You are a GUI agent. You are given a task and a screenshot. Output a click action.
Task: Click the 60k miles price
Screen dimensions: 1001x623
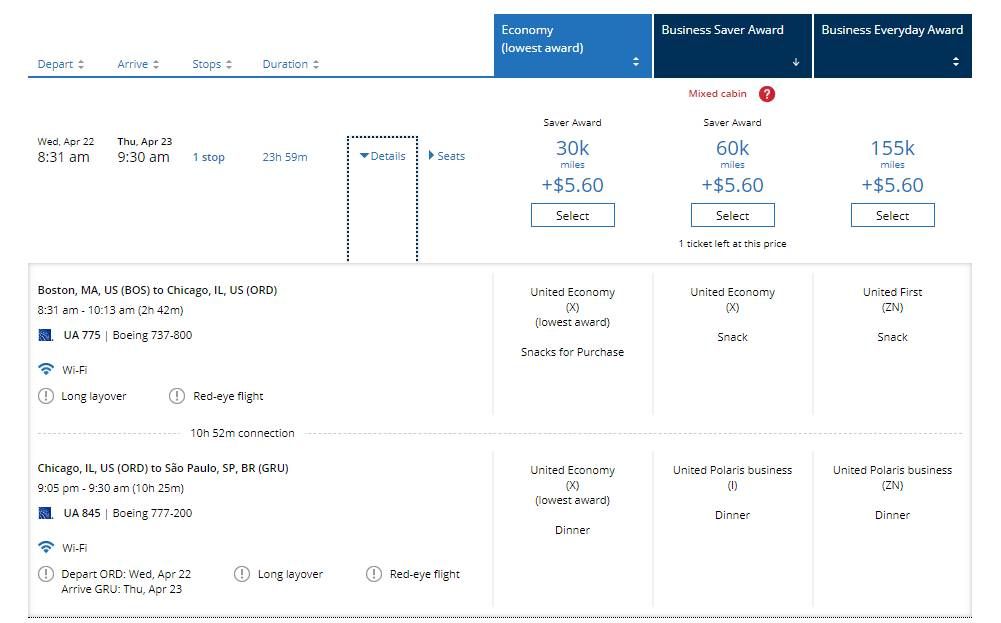pos(732,154)
